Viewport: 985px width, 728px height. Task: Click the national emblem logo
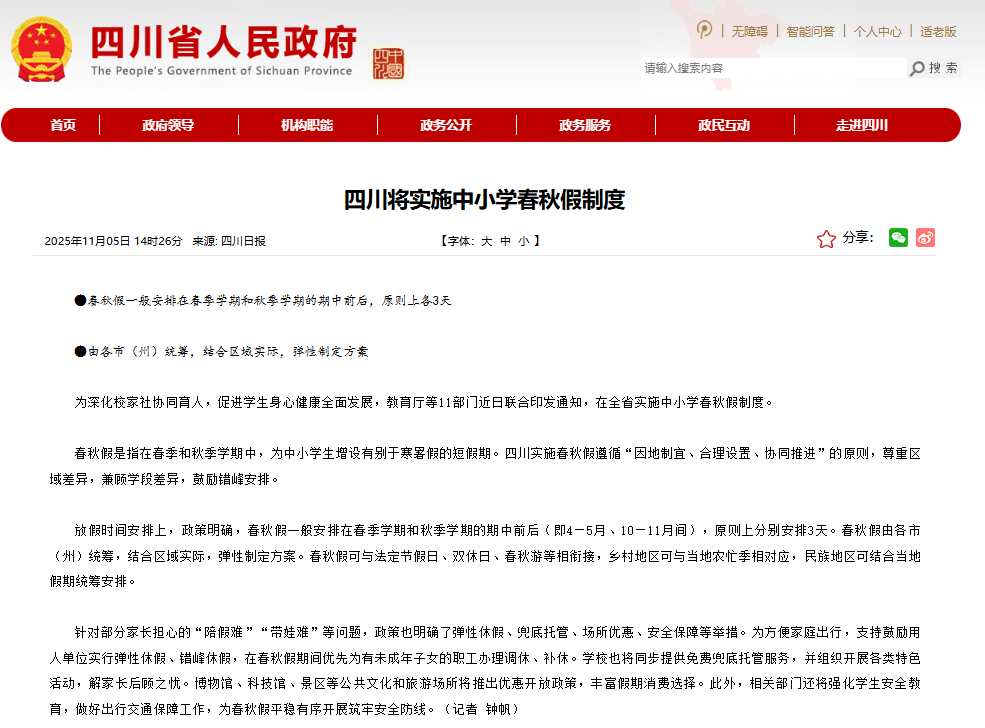42,49
